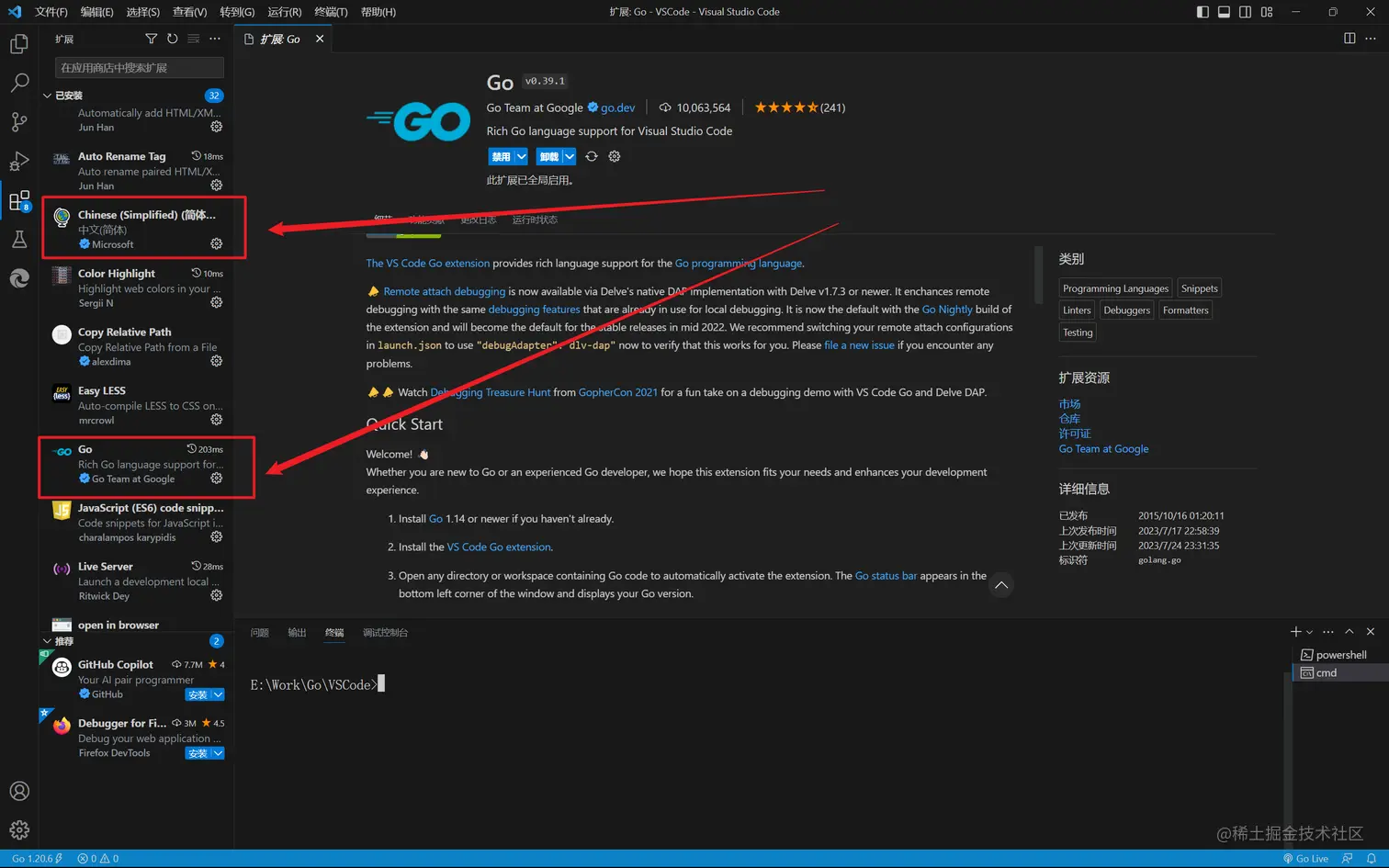
Task: Open the manage gear for Easy LESS
Action: (x=216, y=420)
